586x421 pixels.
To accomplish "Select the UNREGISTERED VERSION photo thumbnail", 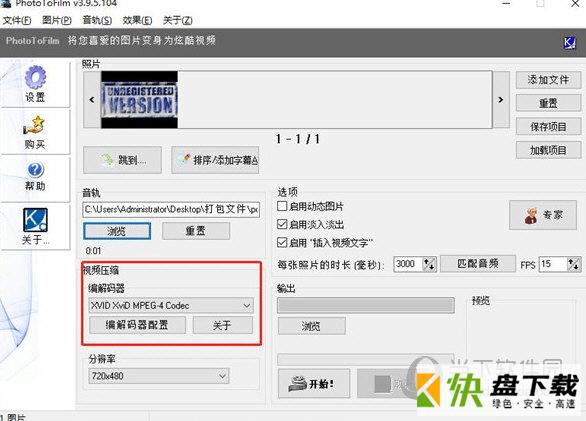I will pos(139,100).
